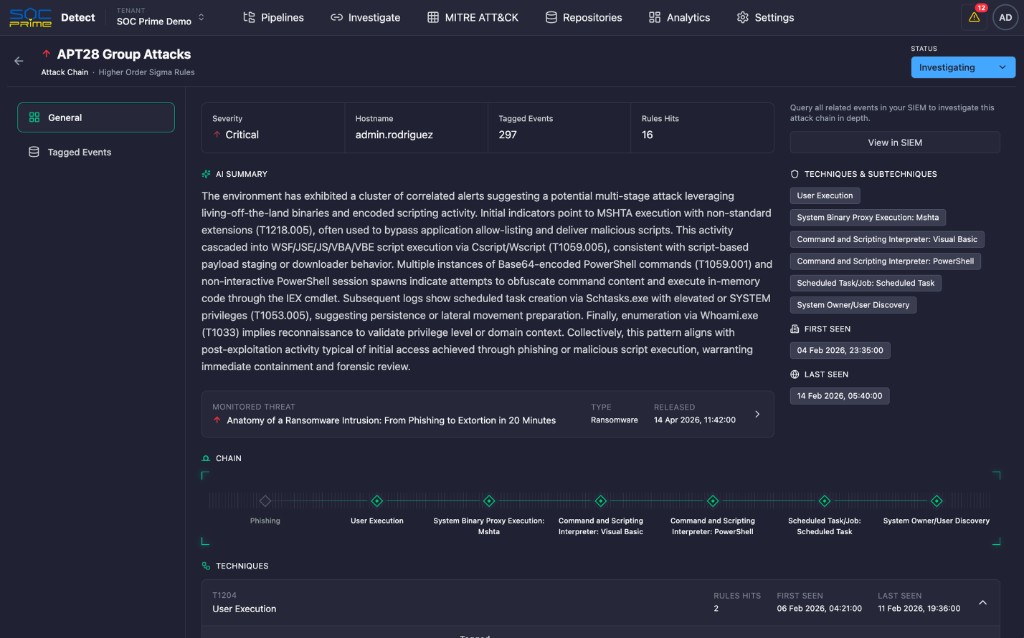Select the Phishing chain node

(265, 501)
